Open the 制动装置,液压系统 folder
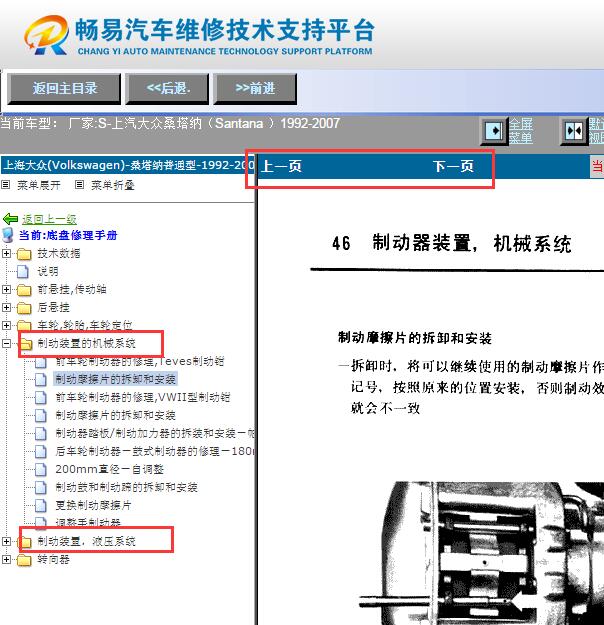This screenshot has width=604, height=625. pos(87,541)
